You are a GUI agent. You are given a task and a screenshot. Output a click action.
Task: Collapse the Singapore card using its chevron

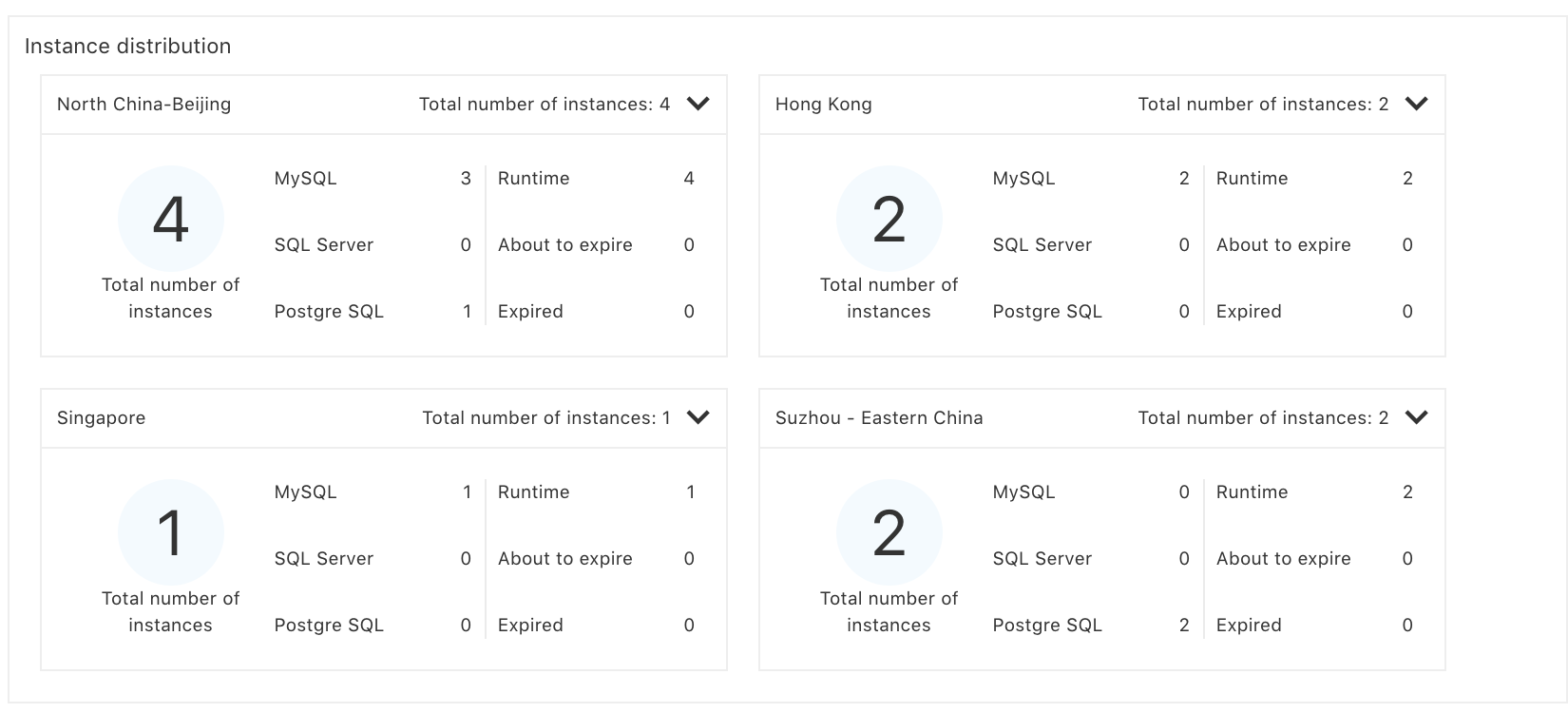tap(698, 417)
